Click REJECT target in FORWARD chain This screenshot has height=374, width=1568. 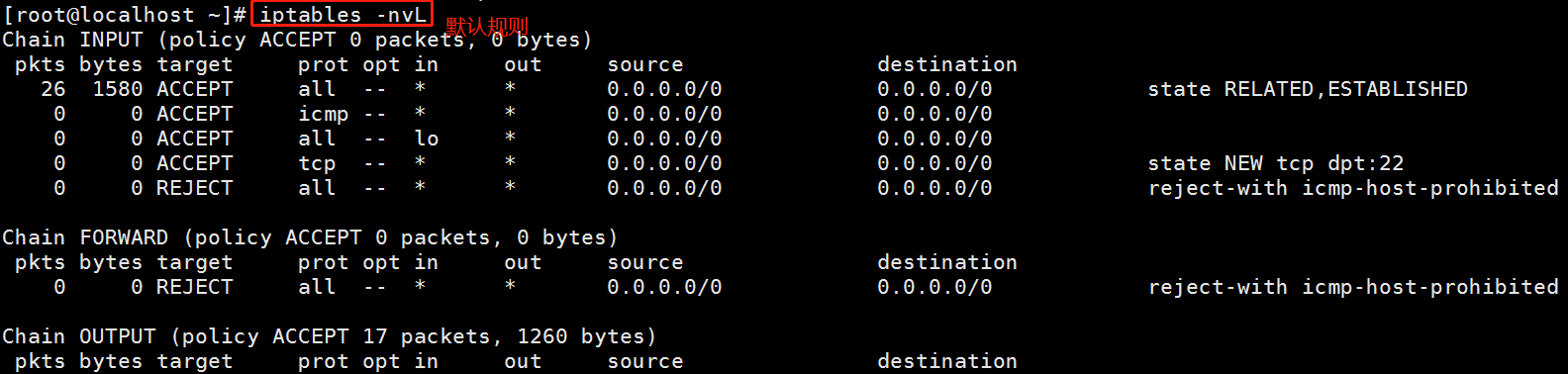pyautogui.click(x=195, y=287)
